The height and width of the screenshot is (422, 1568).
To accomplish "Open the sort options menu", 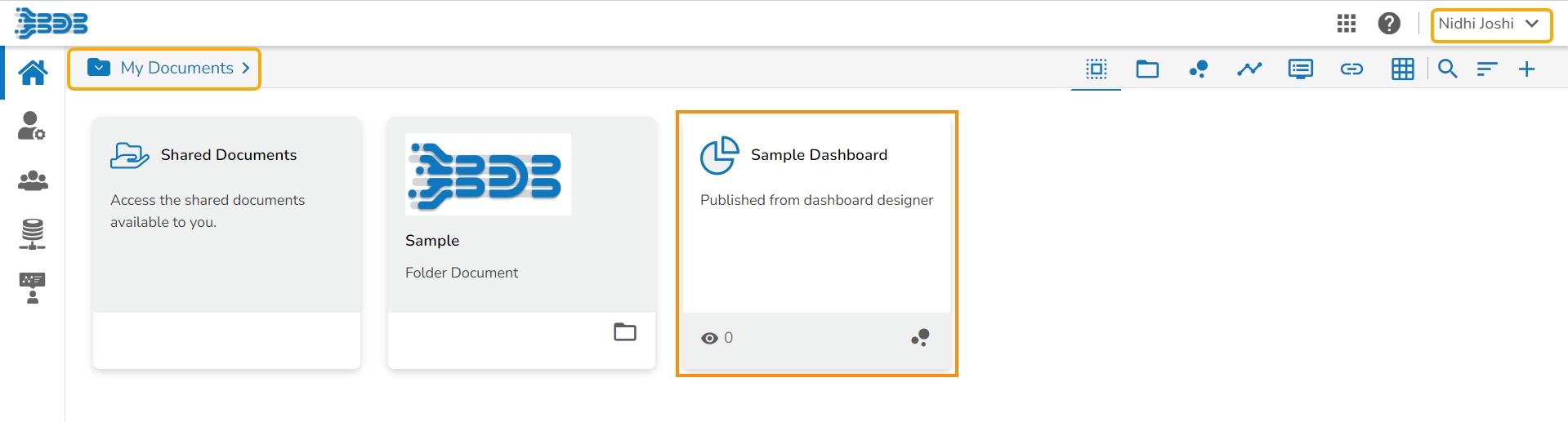I will pos(1487,69).
